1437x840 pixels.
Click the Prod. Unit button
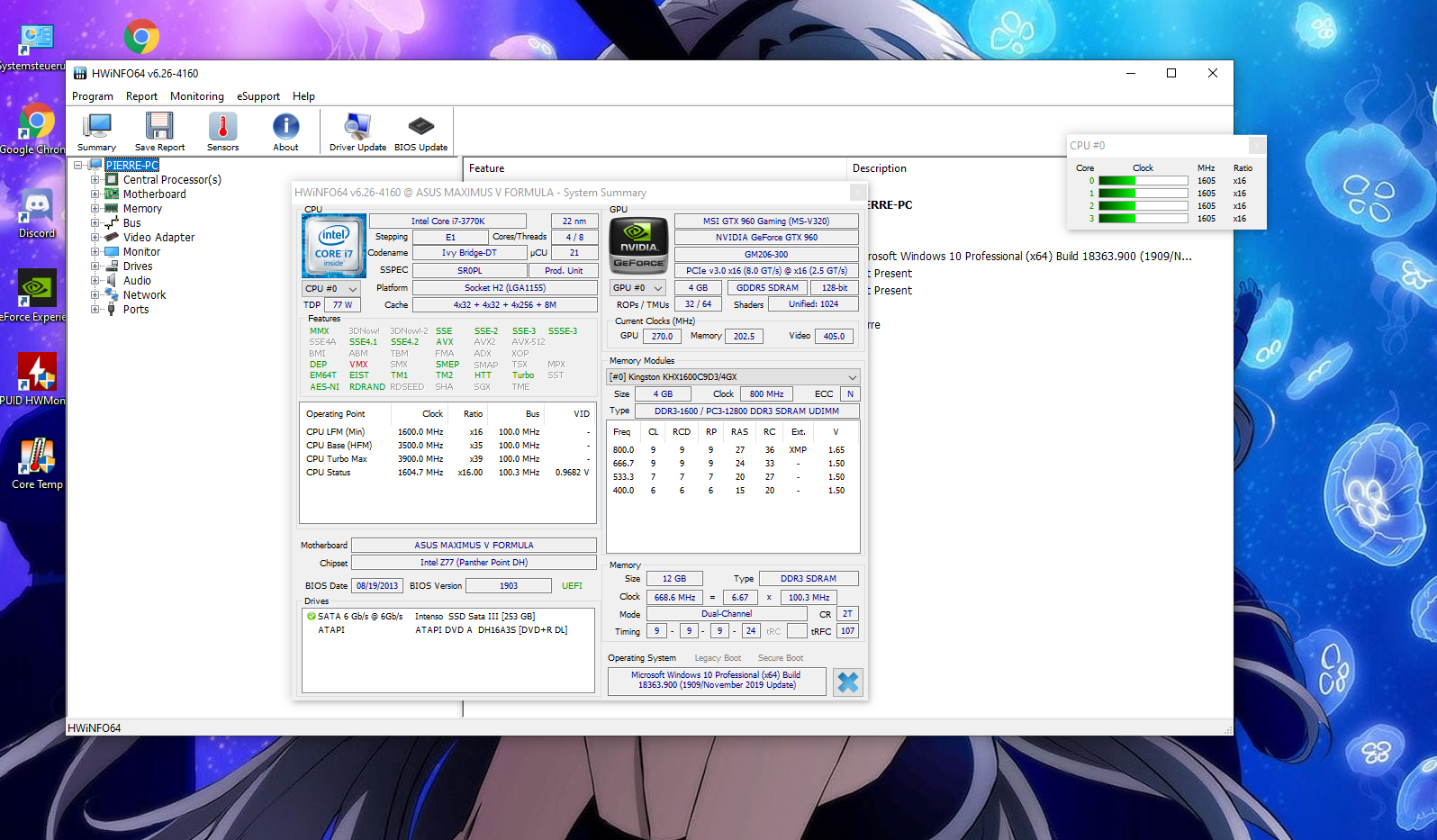tap(564, 270)
